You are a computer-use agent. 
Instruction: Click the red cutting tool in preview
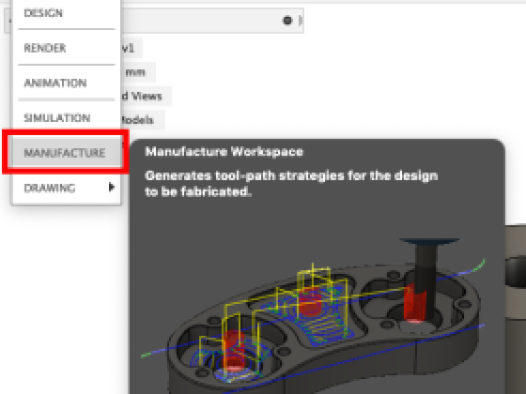[415, 303]
